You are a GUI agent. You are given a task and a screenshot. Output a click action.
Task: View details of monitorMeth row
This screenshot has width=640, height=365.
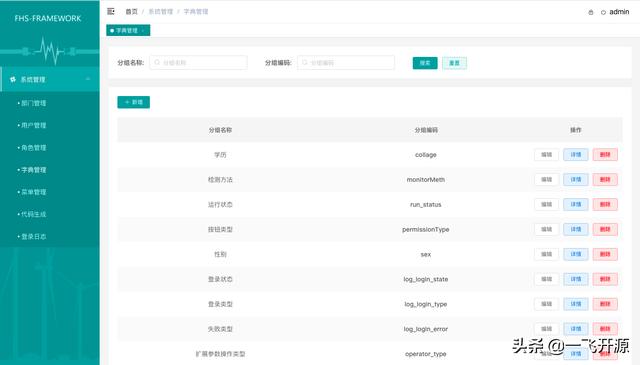point(576,180)
